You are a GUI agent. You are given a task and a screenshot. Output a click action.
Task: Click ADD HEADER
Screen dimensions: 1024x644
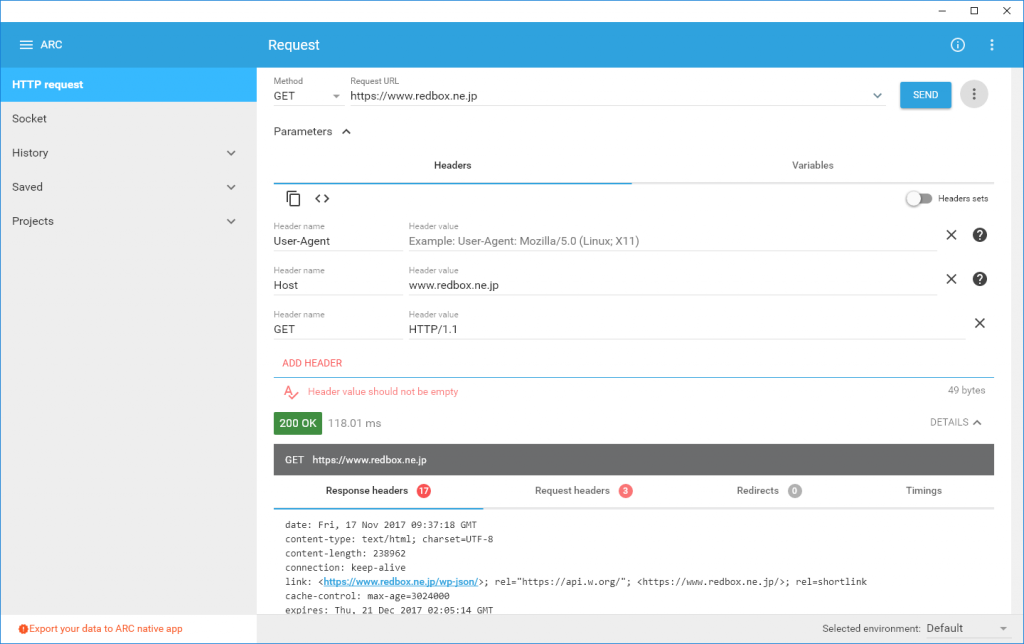point(312,363)
